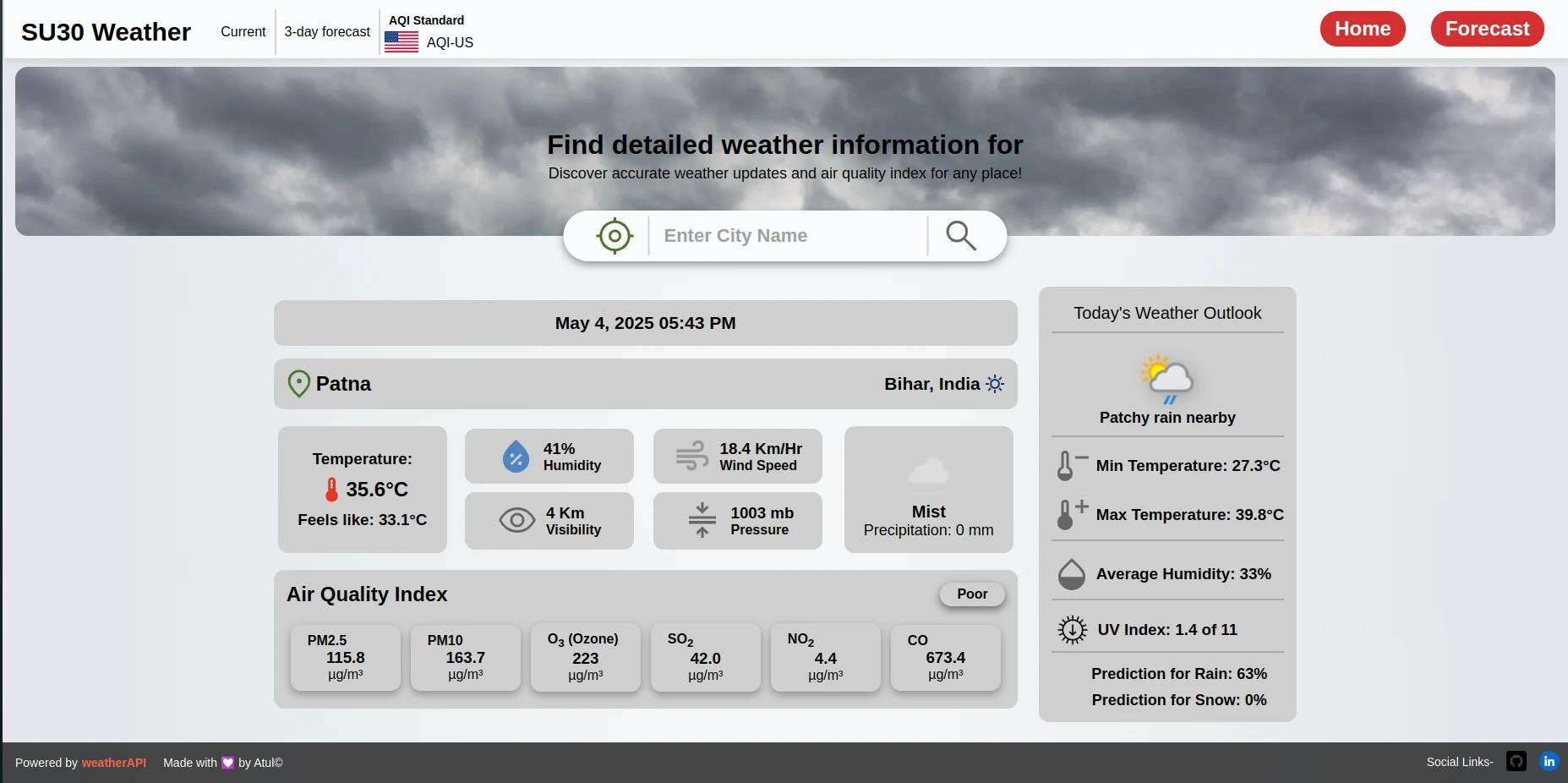Click the max temperature thermometer icon
The width and height of the screenshot is (1568, 783).
coord(1071,514)
